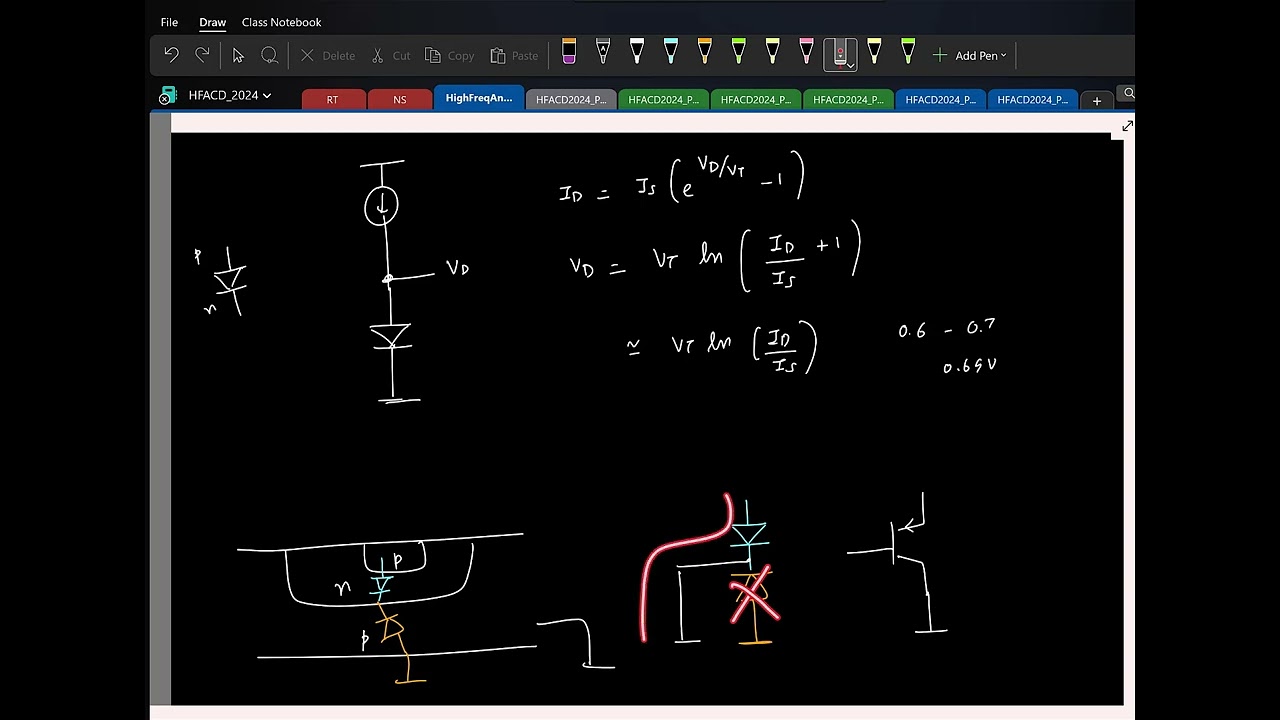This screenshot has height=720, width=1280.
Task: Pick the green pen beside the orange pen
Action: pyautogui.click(x=739, y=53)
